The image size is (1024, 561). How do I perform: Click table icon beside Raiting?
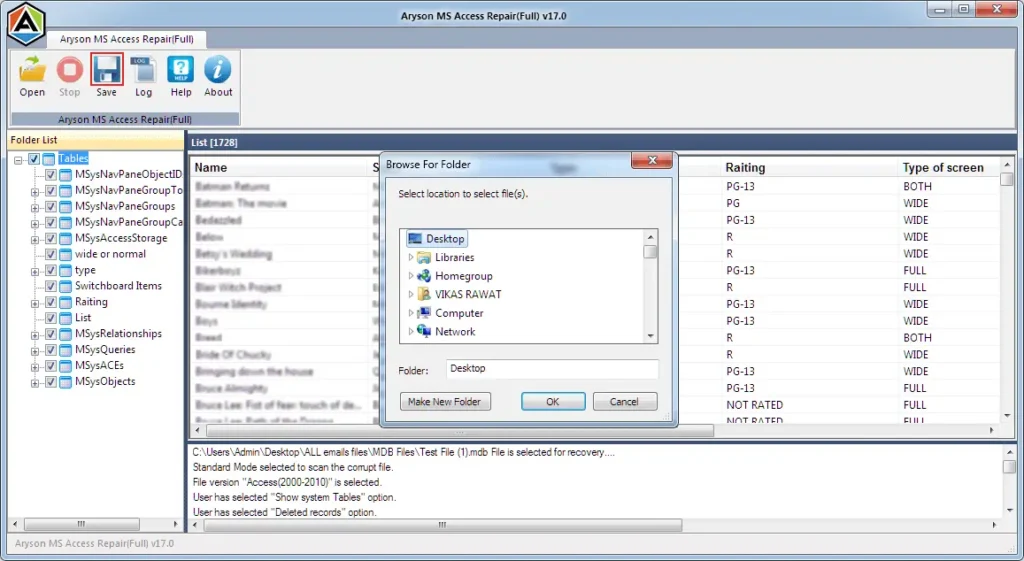(x=65, y=302)
